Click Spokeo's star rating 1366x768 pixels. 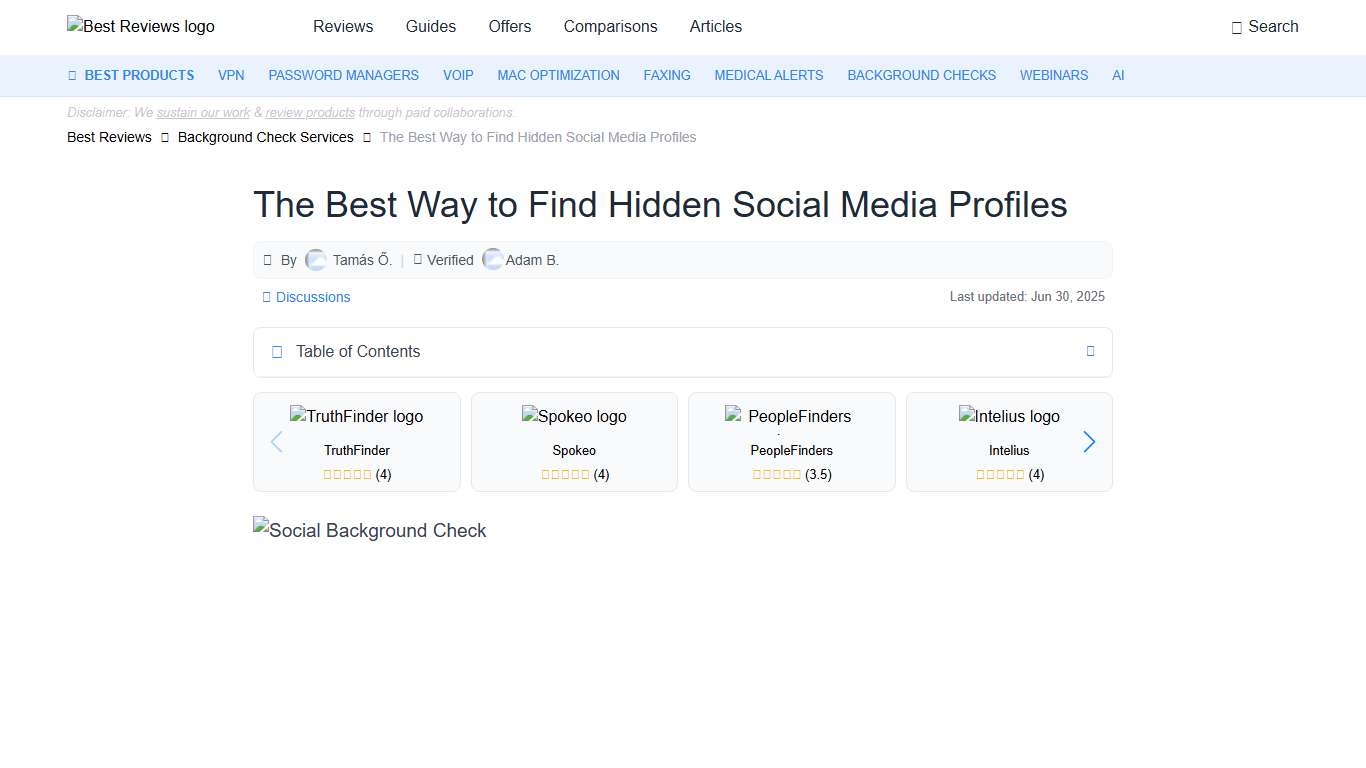click(x=566, y=474)
